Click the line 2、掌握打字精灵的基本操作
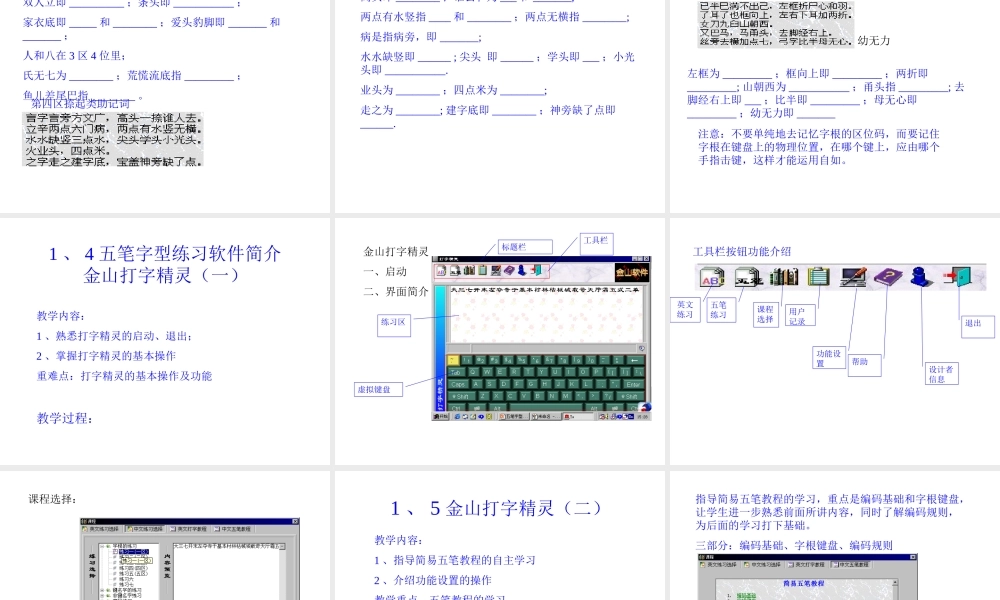This screenshot has width=1000, height=600. click(106, 356)
